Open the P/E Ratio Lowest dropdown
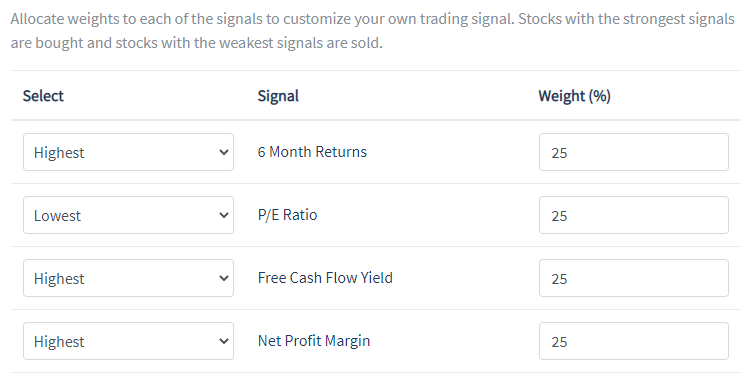This screenshot has height=380, width=751. point(128,215)
